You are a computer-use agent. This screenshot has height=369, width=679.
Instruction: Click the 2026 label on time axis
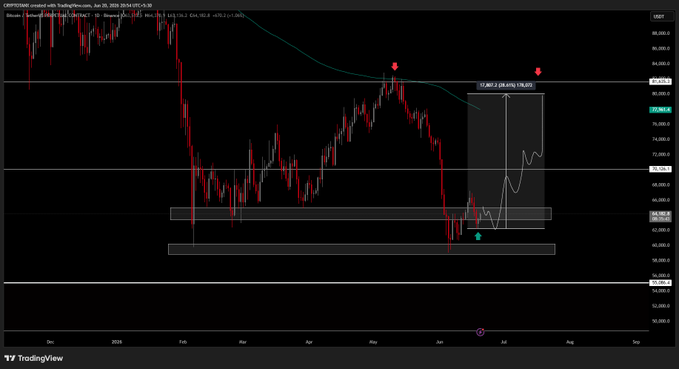116,342
